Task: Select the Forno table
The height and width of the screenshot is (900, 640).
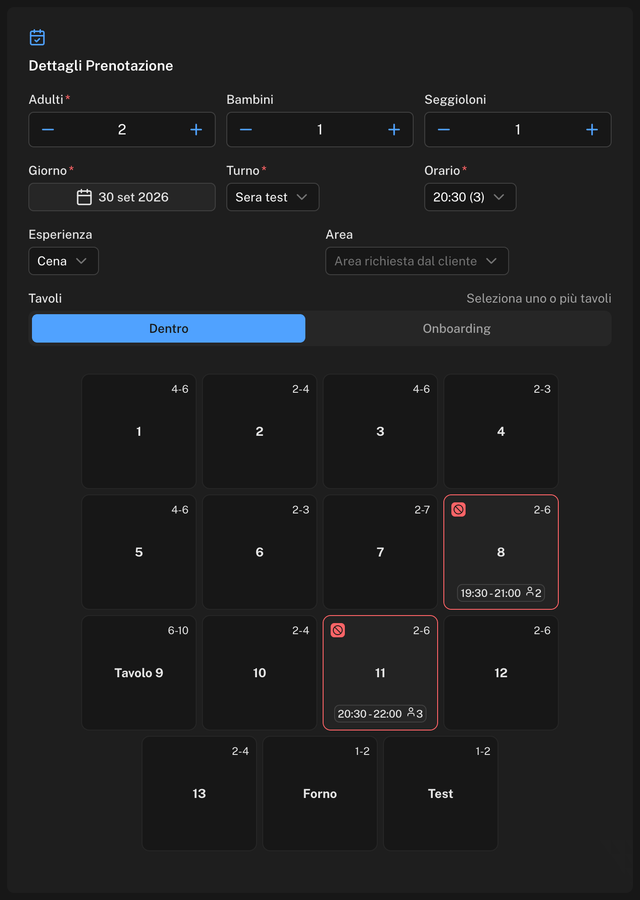Action: [320, 793]
